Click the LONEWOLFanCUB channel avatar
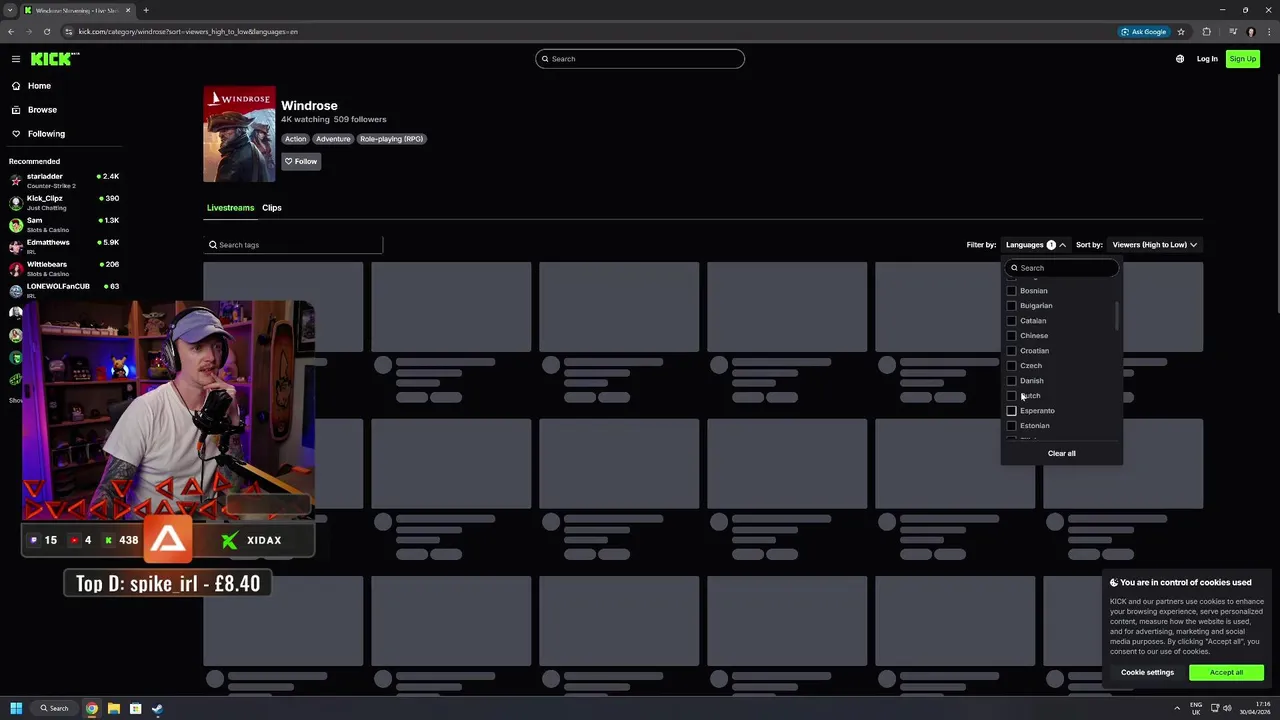The height and width of the screenshot is (720, 1280). coord(16,290)
